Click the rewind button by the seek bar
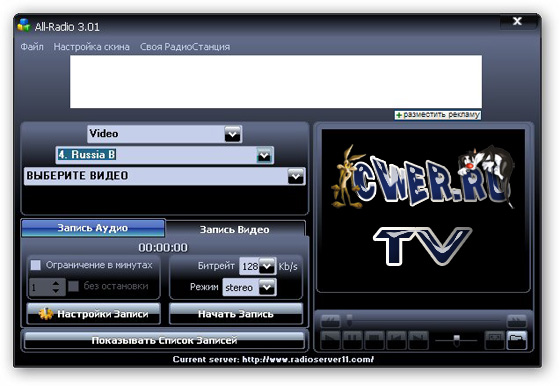 tap(330, 321)
